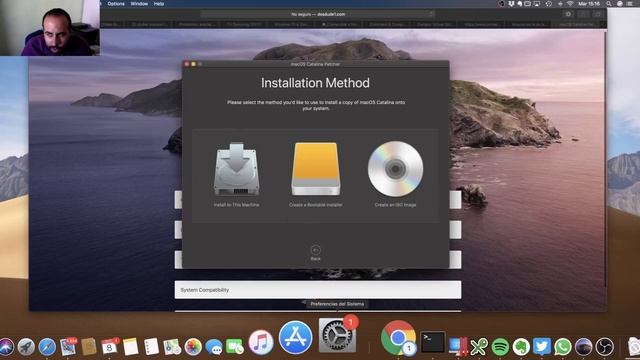Open the Help menu in the menu bar
Screen dimensions: 640x360
coord(159,4)
